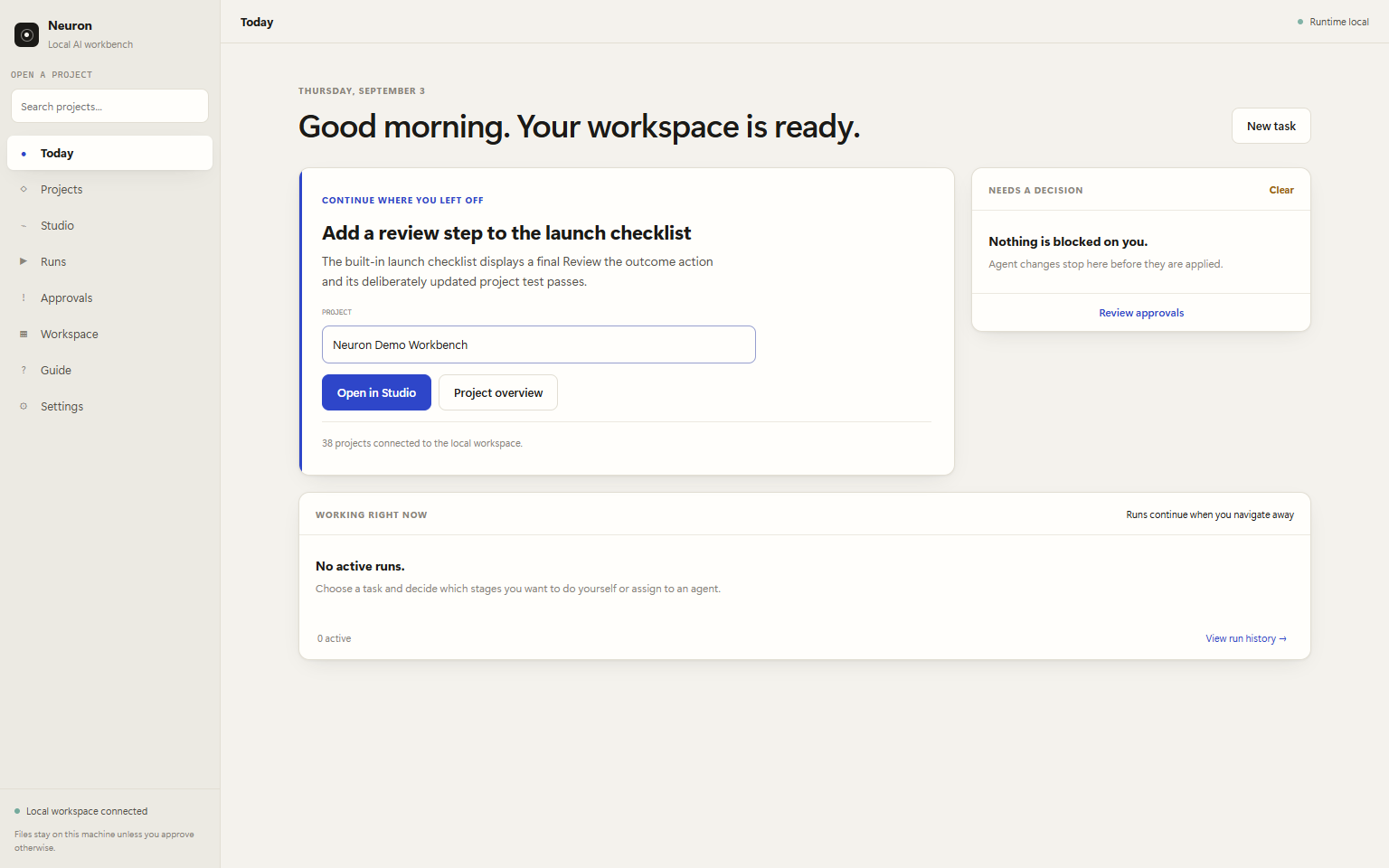Click the '0 active' runs count
The width and height of the screenshot is (1389, 868).
pos(334,638)
